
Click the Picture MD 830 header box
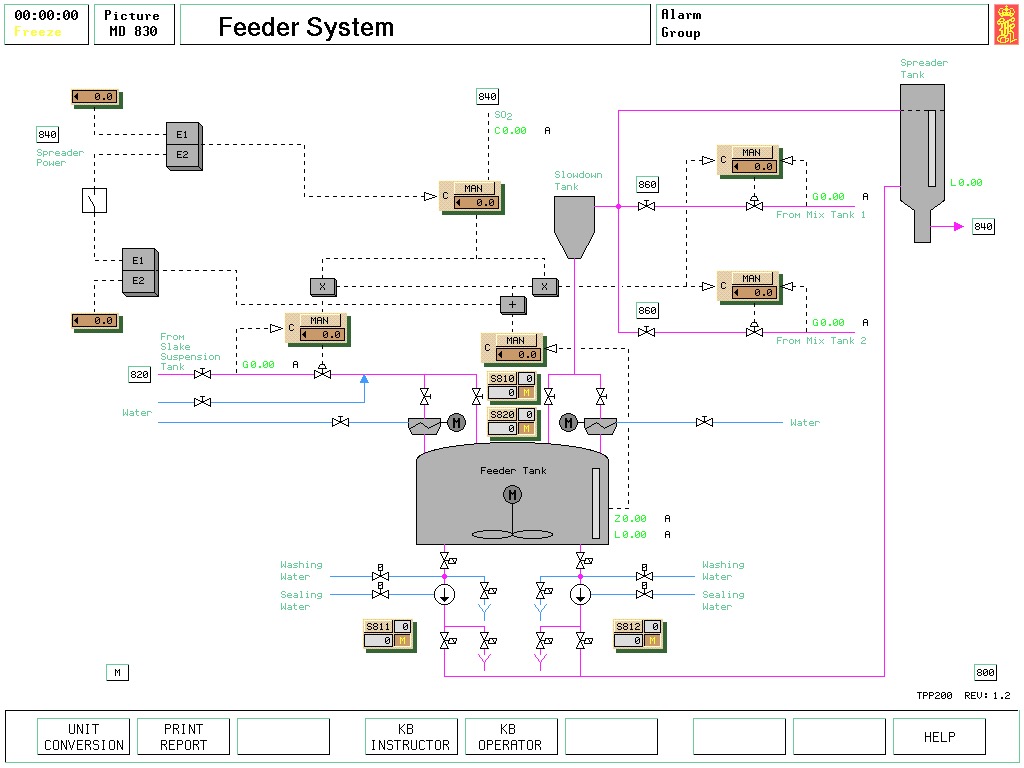pyautogui.click(x=134, y=24)
